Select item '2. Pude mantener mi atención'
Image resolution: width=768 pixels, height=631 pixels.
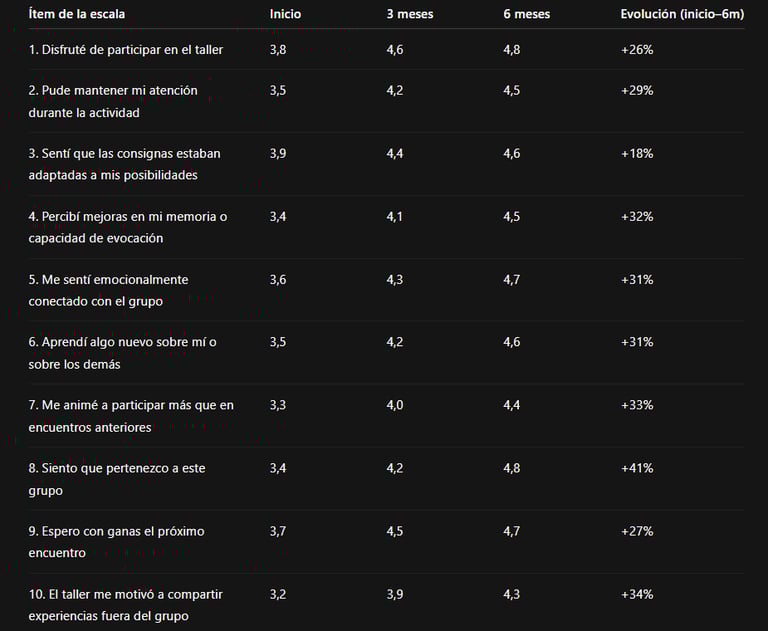click(113, 101)
